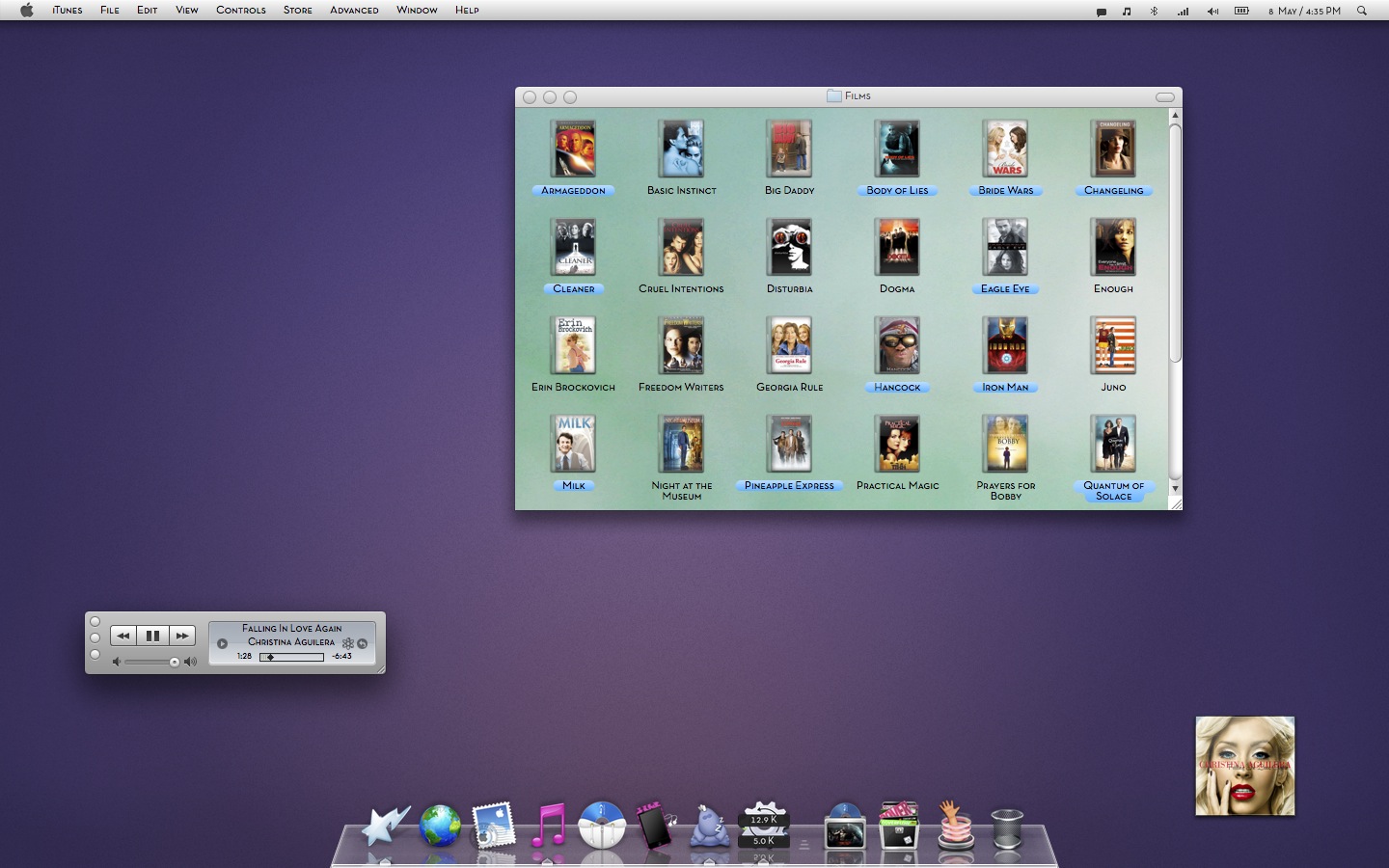Select the Georgia Rule movie icon
The width and height of the screenshot is (1389, 868).
(x=790, y=345)
